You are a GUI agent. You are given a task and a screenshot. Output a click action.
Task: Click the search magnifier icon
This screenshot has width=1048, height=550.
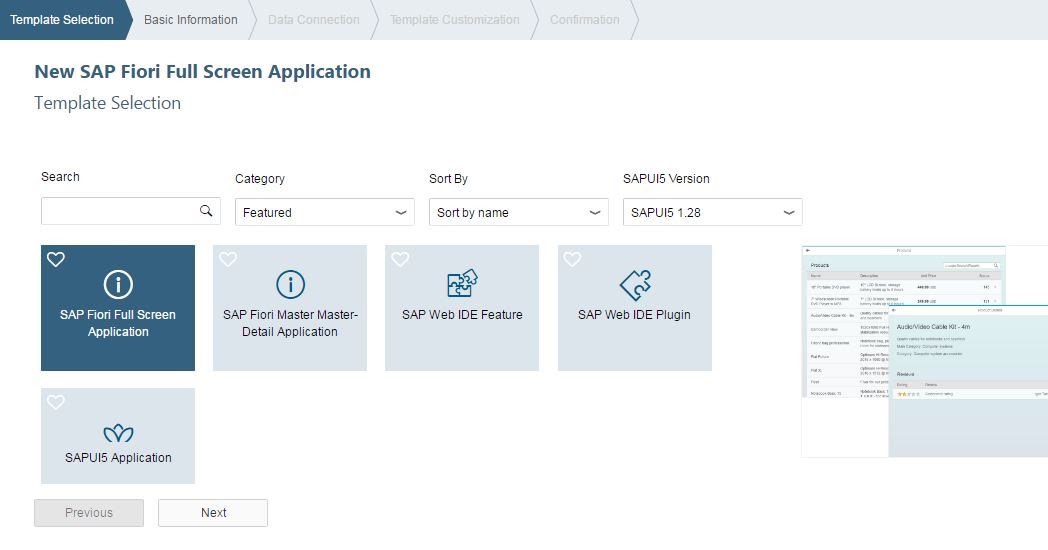(206, 211)
